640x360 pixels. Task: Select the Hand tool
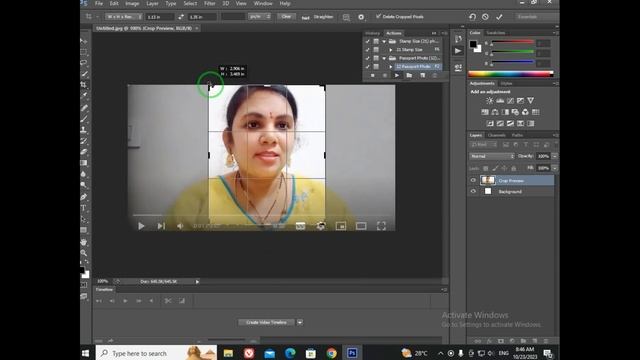[x=84, y=242]
